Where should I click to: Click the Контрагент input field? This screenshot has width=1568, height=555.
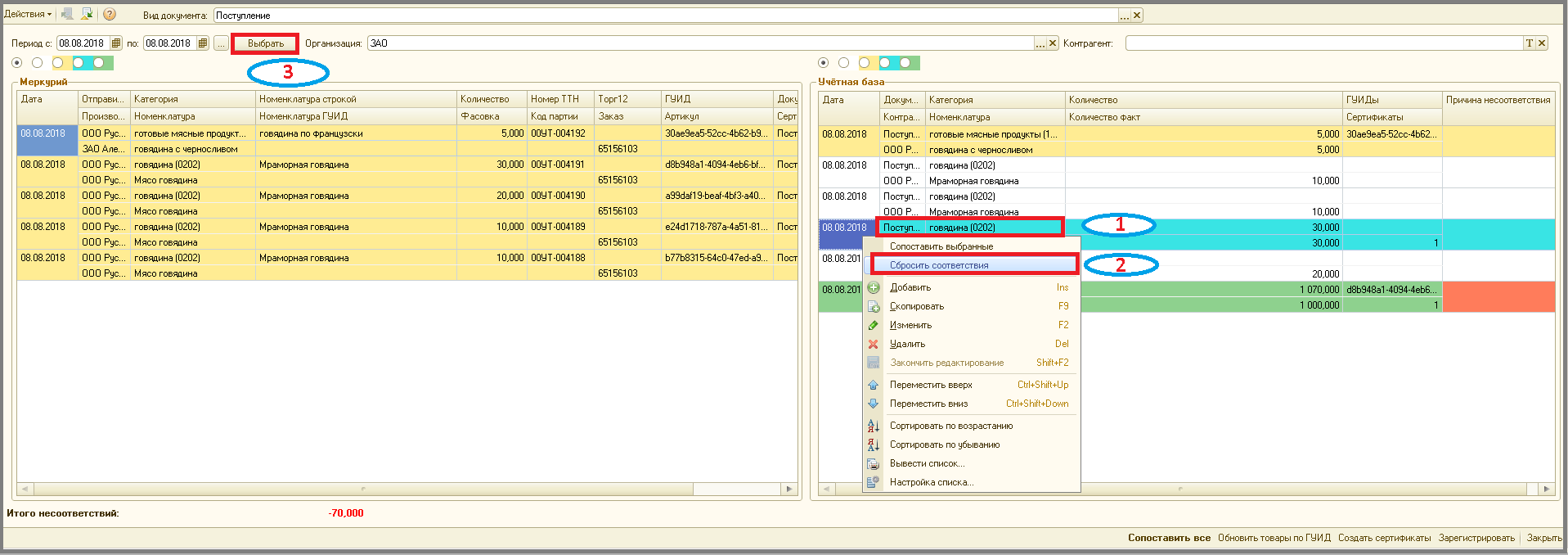coord(1323,43)
